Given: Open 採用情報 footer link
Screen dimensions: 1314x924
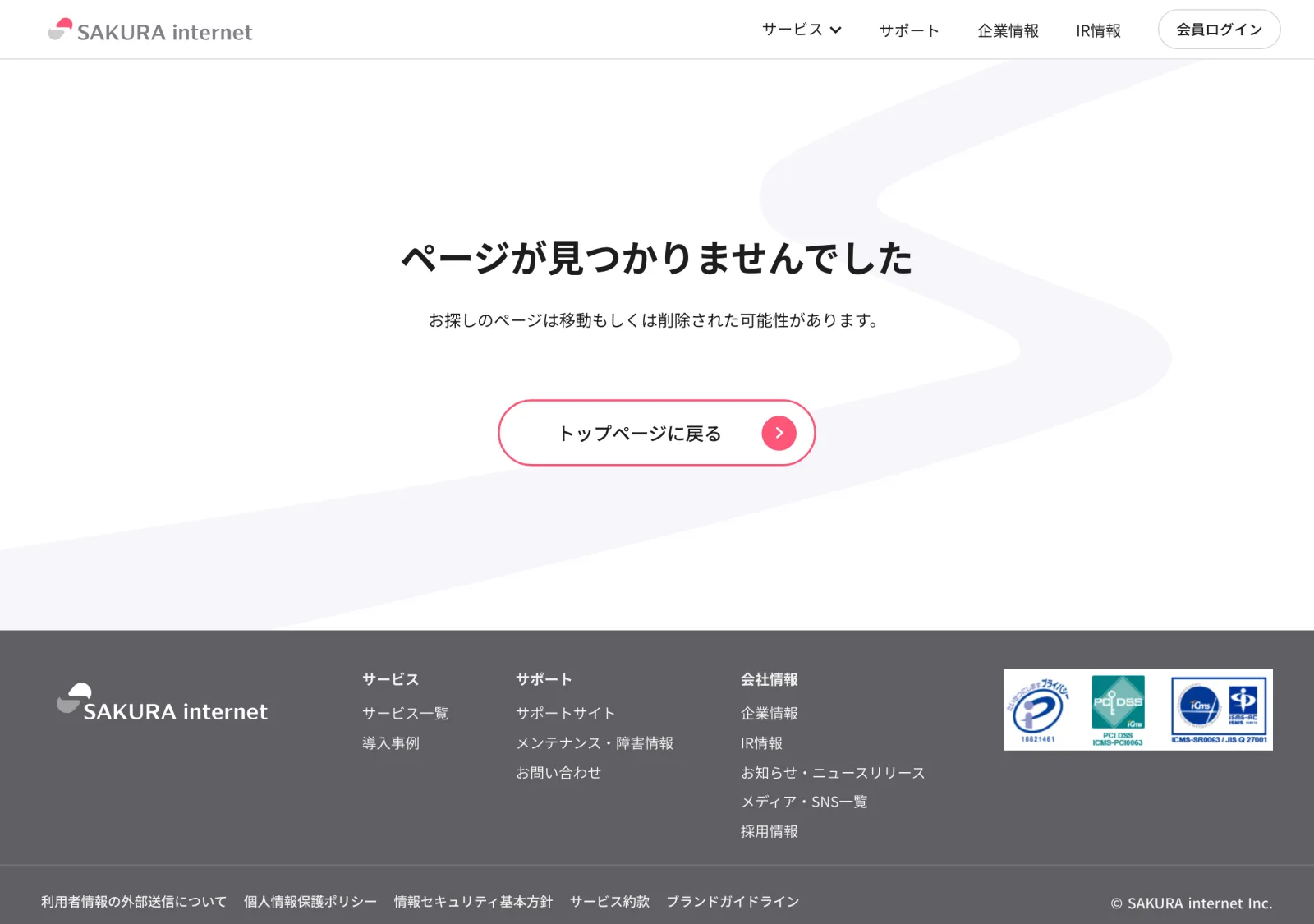Looking at the screenshot, I should 770,831.
